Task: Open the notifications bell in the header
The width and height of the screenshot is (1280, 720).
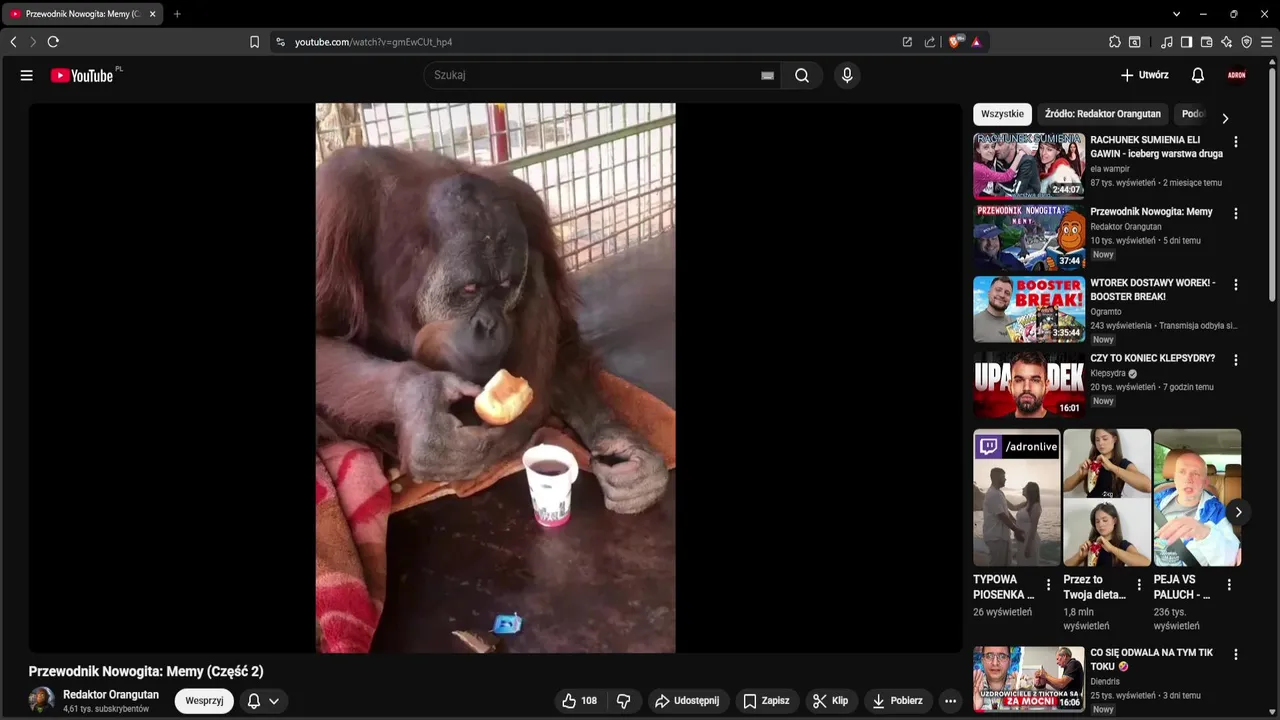Action: 1198,75
